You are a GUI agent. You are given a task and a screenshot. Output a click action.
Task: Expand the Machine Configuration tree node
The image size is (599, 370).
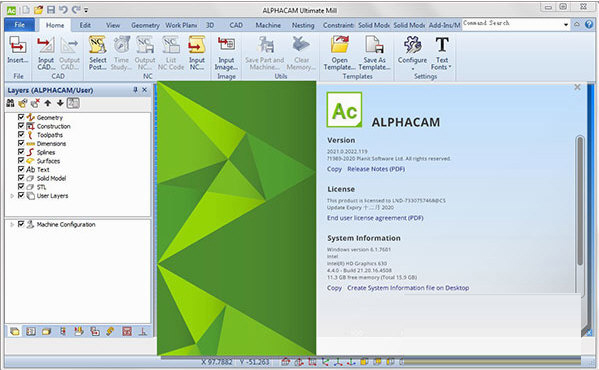click(12, 225)
